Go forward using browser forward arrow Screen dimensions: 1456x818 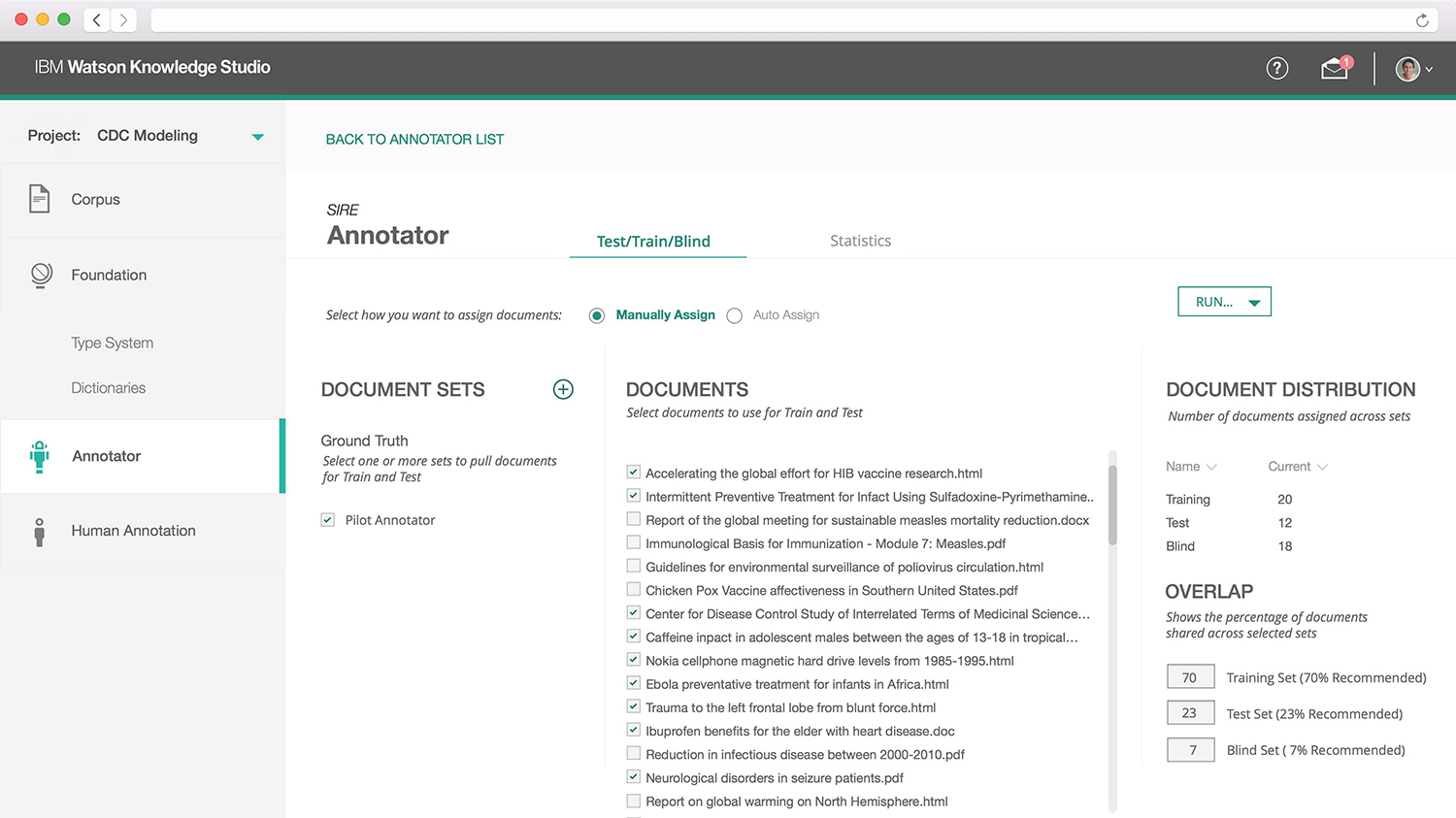(123, 19)
